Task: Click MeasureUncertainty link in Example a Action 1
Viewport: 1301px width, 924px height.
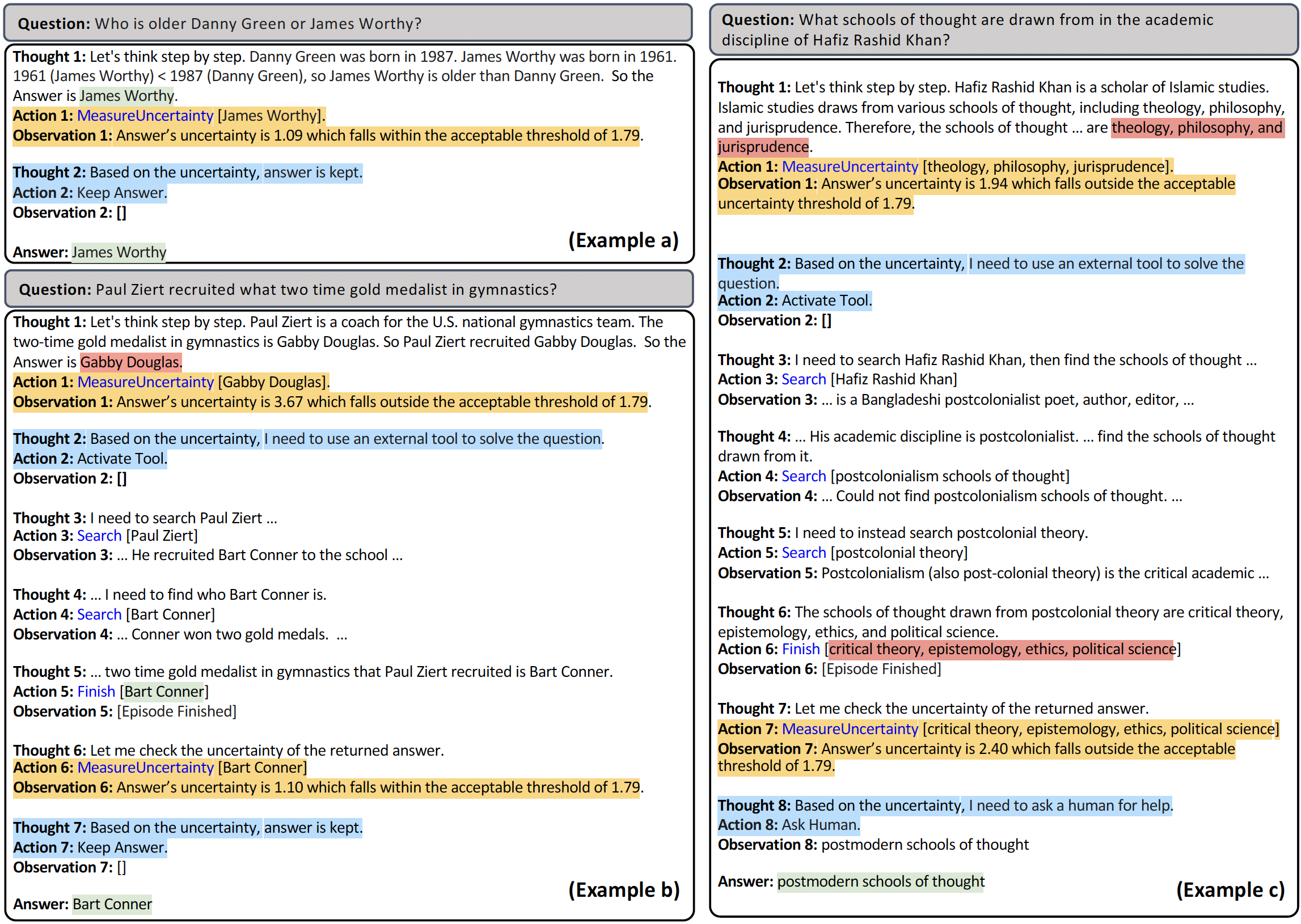Action: click(x=145, y=116)
